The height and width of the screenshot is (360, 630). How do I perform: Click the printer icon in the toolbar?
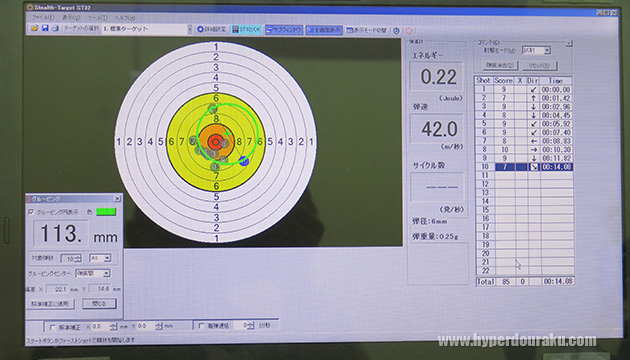coord(55,29)
